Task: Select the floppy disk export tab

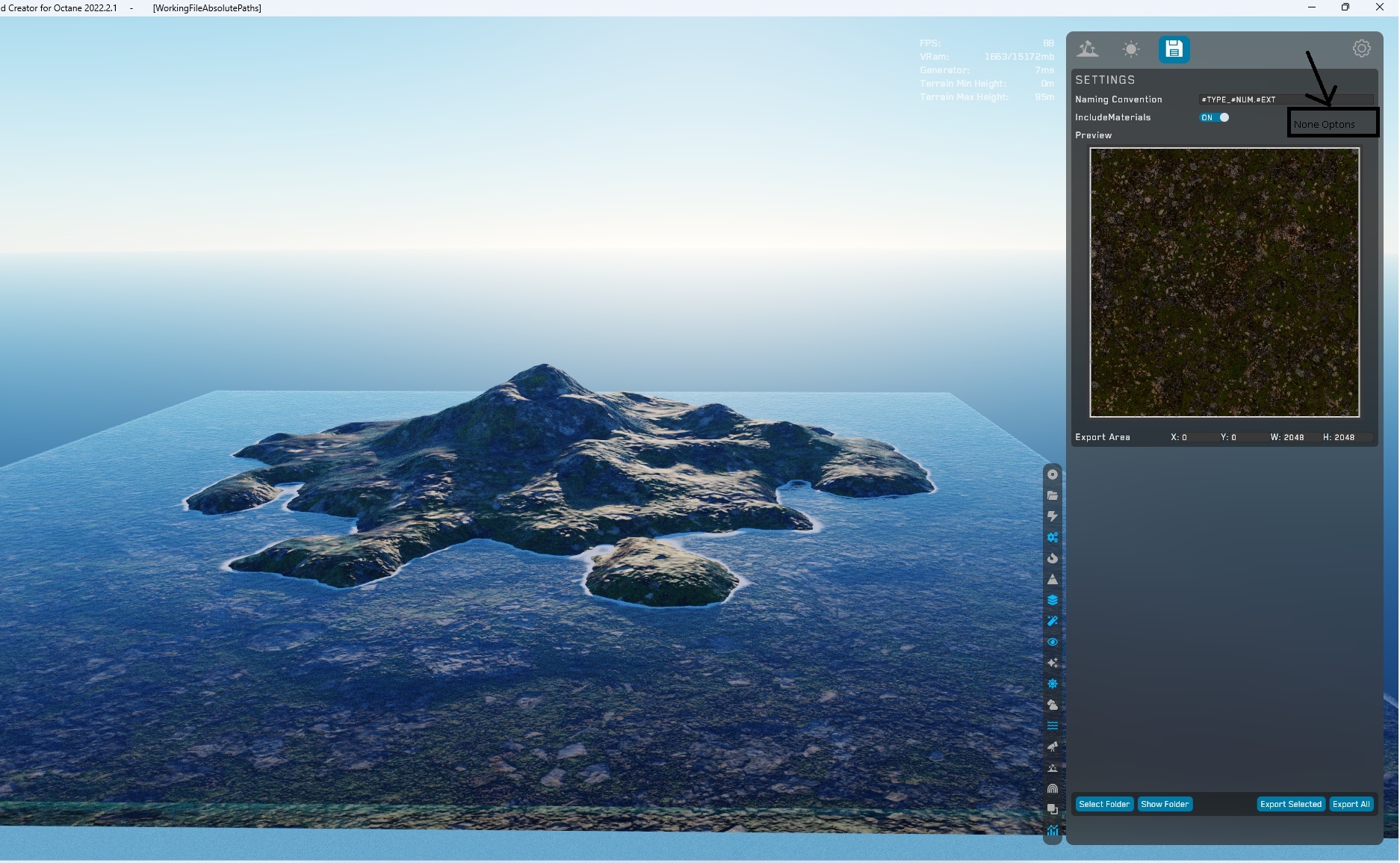Action: [x=1174, y=49]
